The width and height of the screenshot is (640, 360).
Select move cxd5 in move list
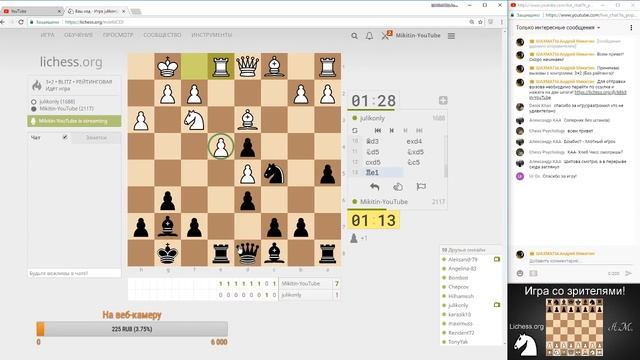coord(373,162)
